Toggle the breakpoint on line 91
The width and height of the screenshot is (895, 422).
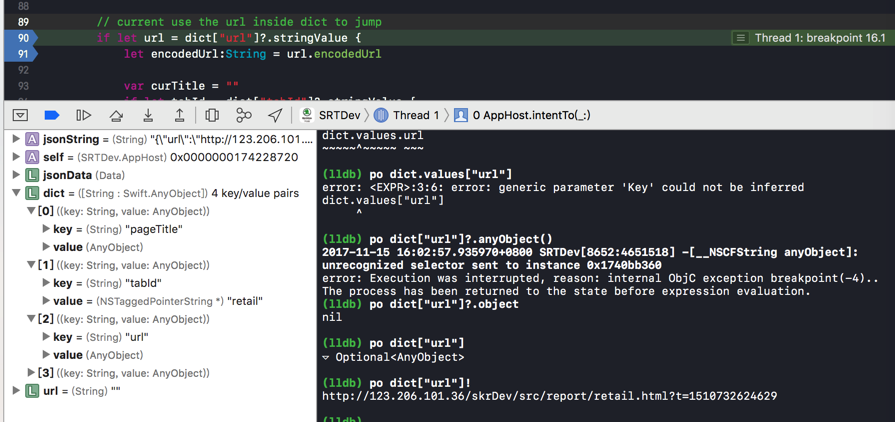click(20, 54)
